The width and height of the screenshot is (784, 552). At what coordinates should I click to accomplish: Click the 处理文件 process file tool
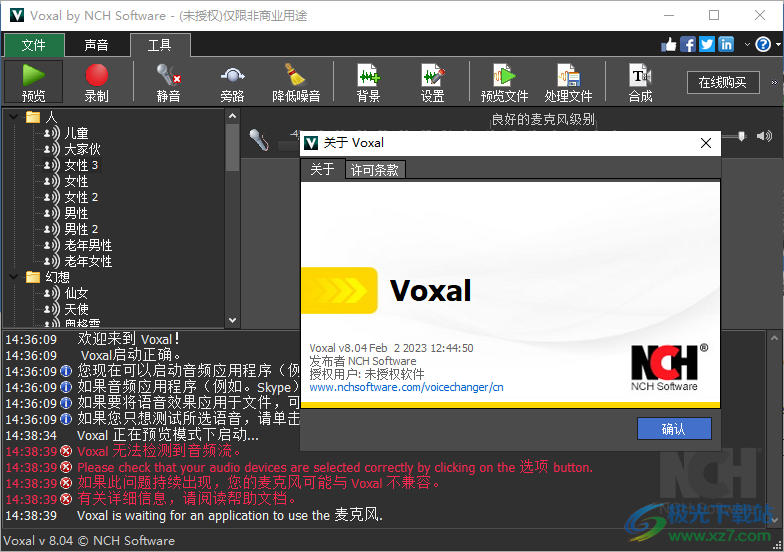568,82
